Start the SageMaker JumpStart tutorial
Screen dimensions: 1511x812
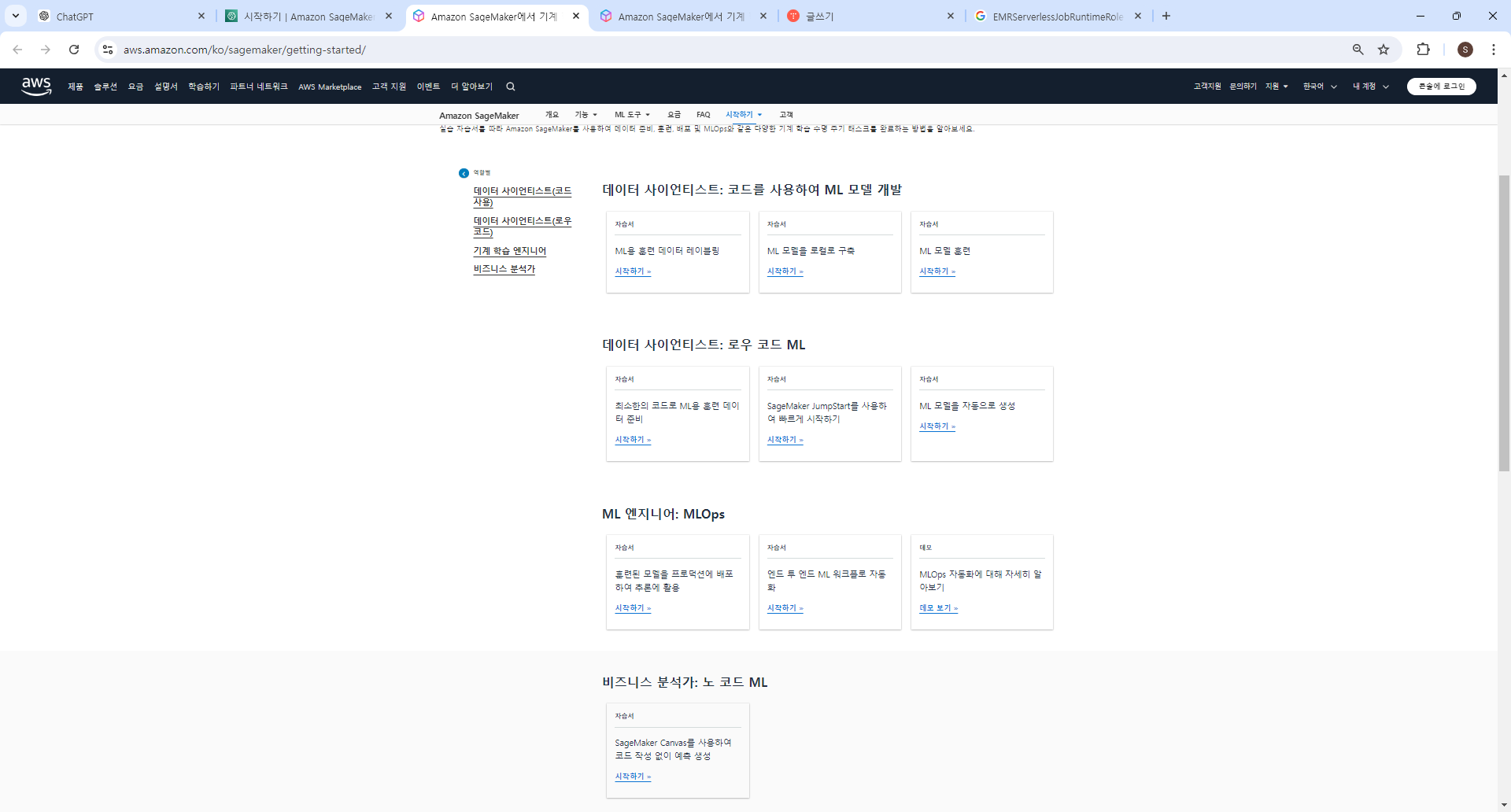tap(785, 440)
